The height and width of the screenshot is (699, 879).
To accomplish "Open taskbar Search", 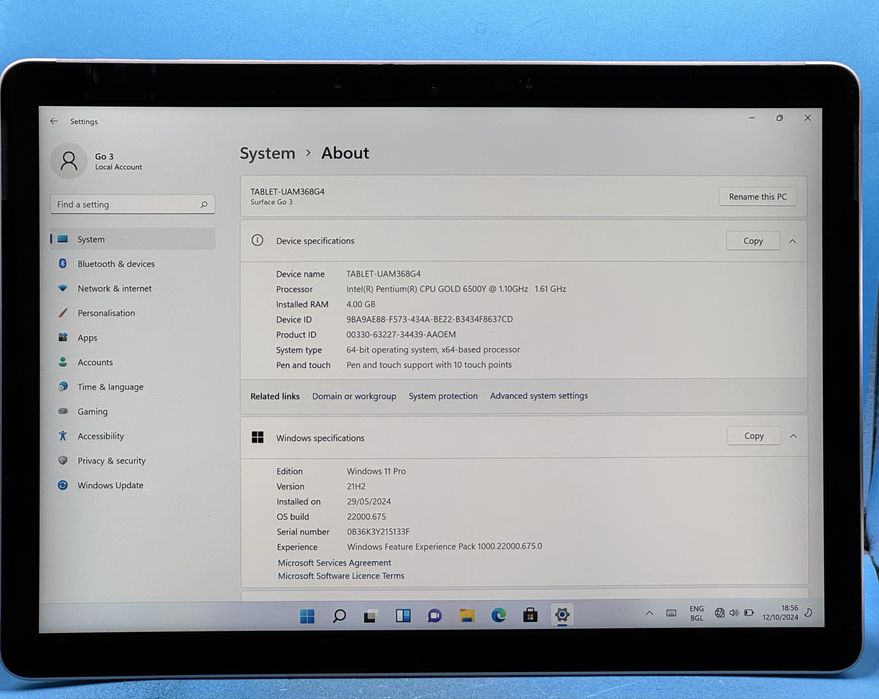I will pos(339,615).
